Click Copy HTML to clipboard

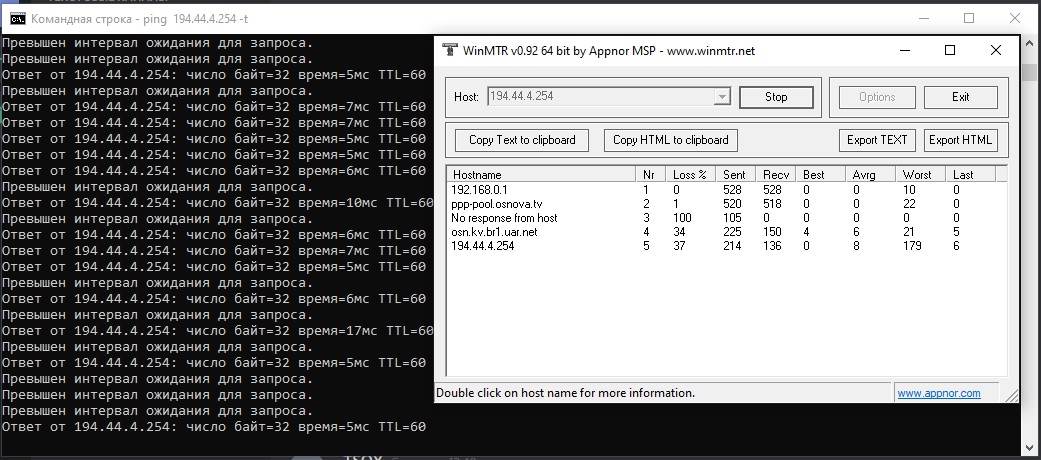(x=670, y=140)
